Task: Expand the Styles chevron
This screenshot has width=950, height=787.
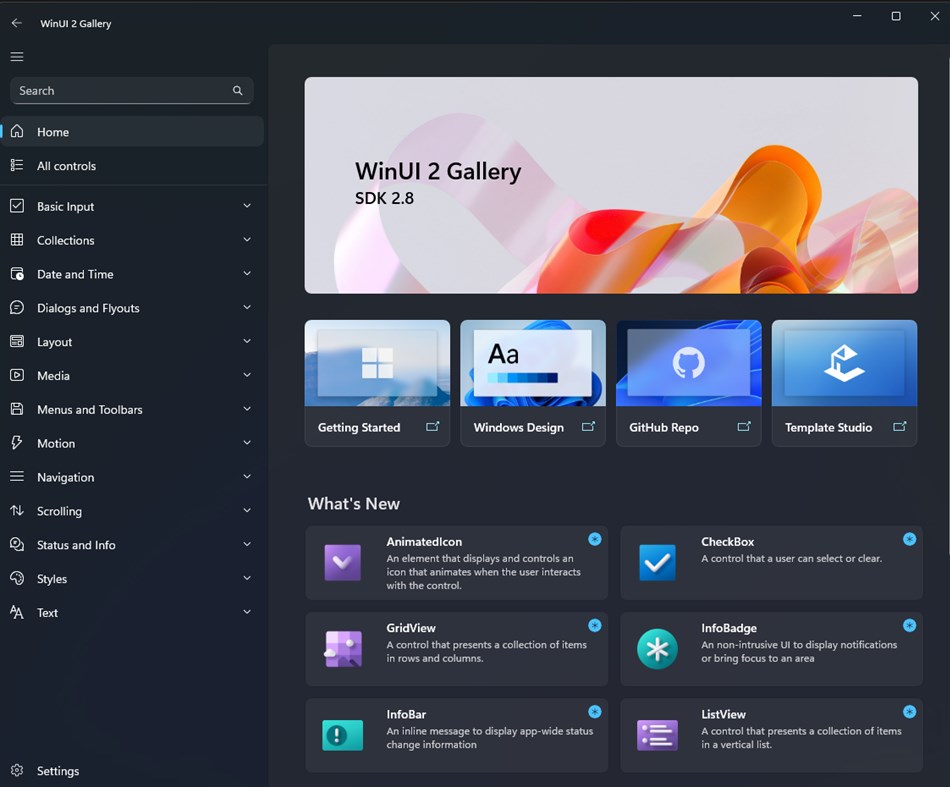Action: coord(247,578)
